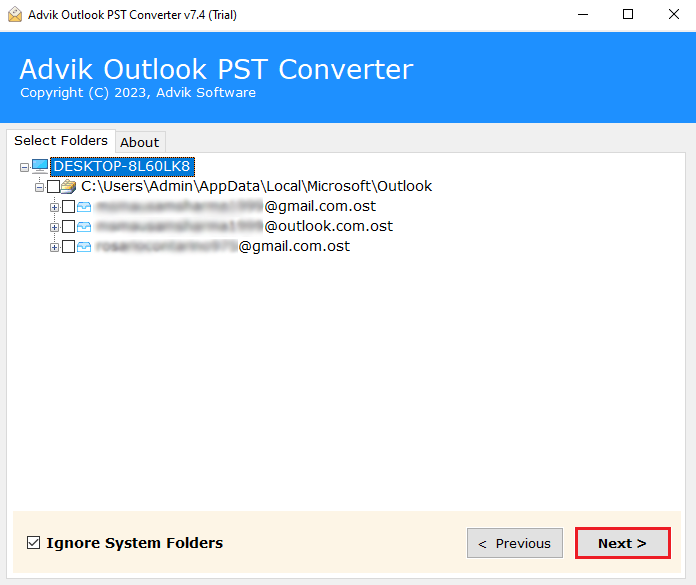Tick checkbox for last @gmail.com.ost file
This screenshot has height=585, width=696.
pos(68,247)
